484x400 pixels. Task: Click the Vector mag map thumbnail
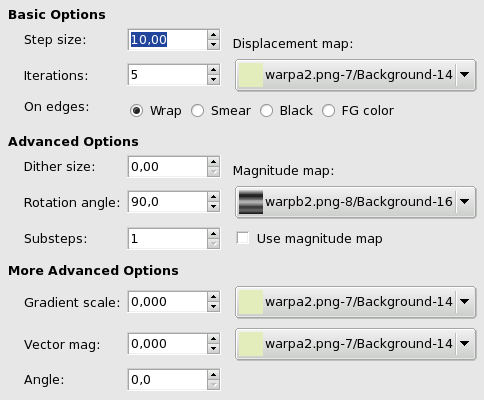pos(251,344)
